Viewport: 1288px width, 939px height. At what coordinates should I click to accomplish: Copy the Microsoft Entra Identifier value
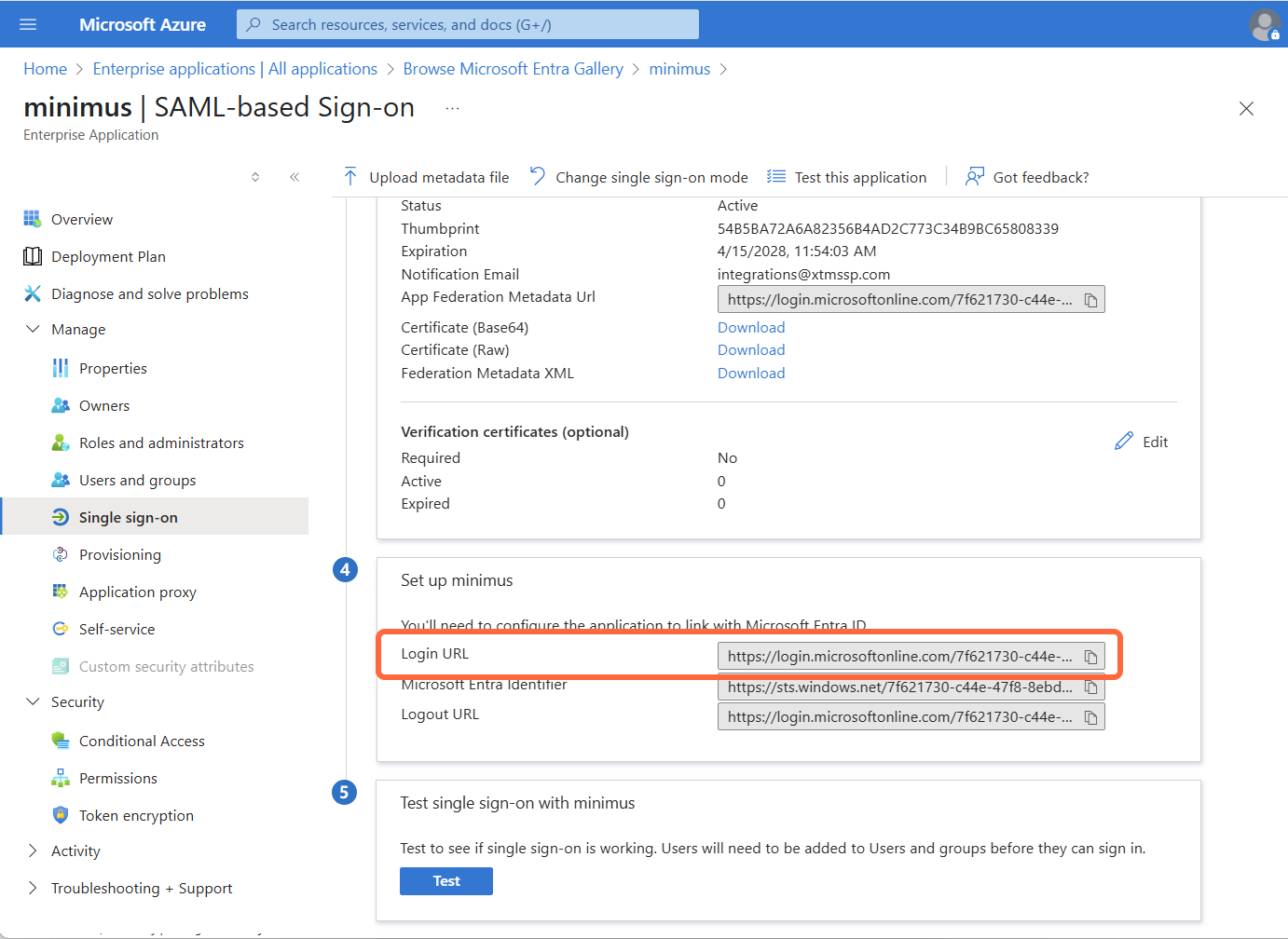(x=1090, y=687)
